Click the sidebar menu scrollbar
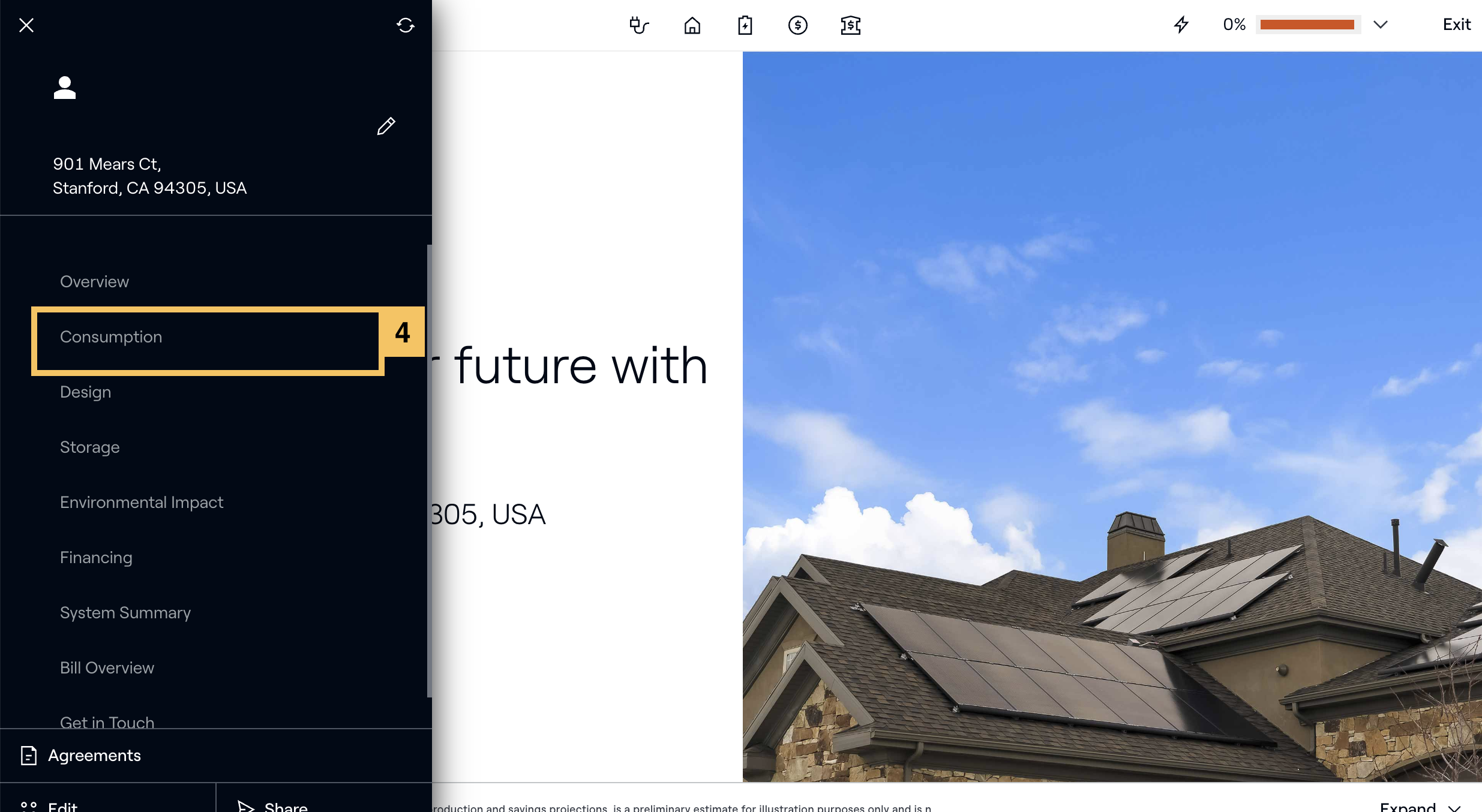 click(x=429, y=471)
